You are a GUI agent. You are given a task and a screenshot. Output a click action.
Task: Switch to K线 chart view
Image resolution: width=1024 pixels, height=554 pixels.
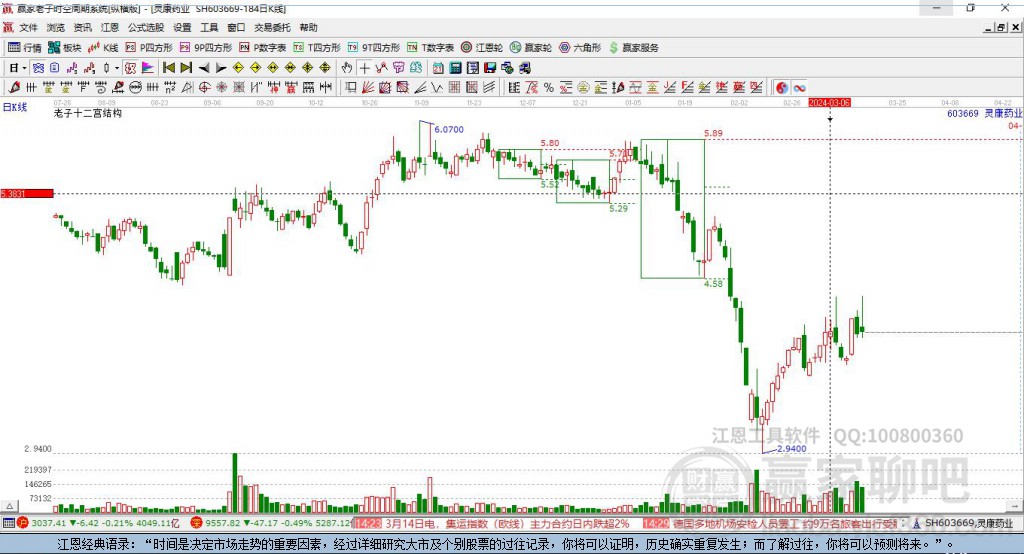(x=103, y=48)
